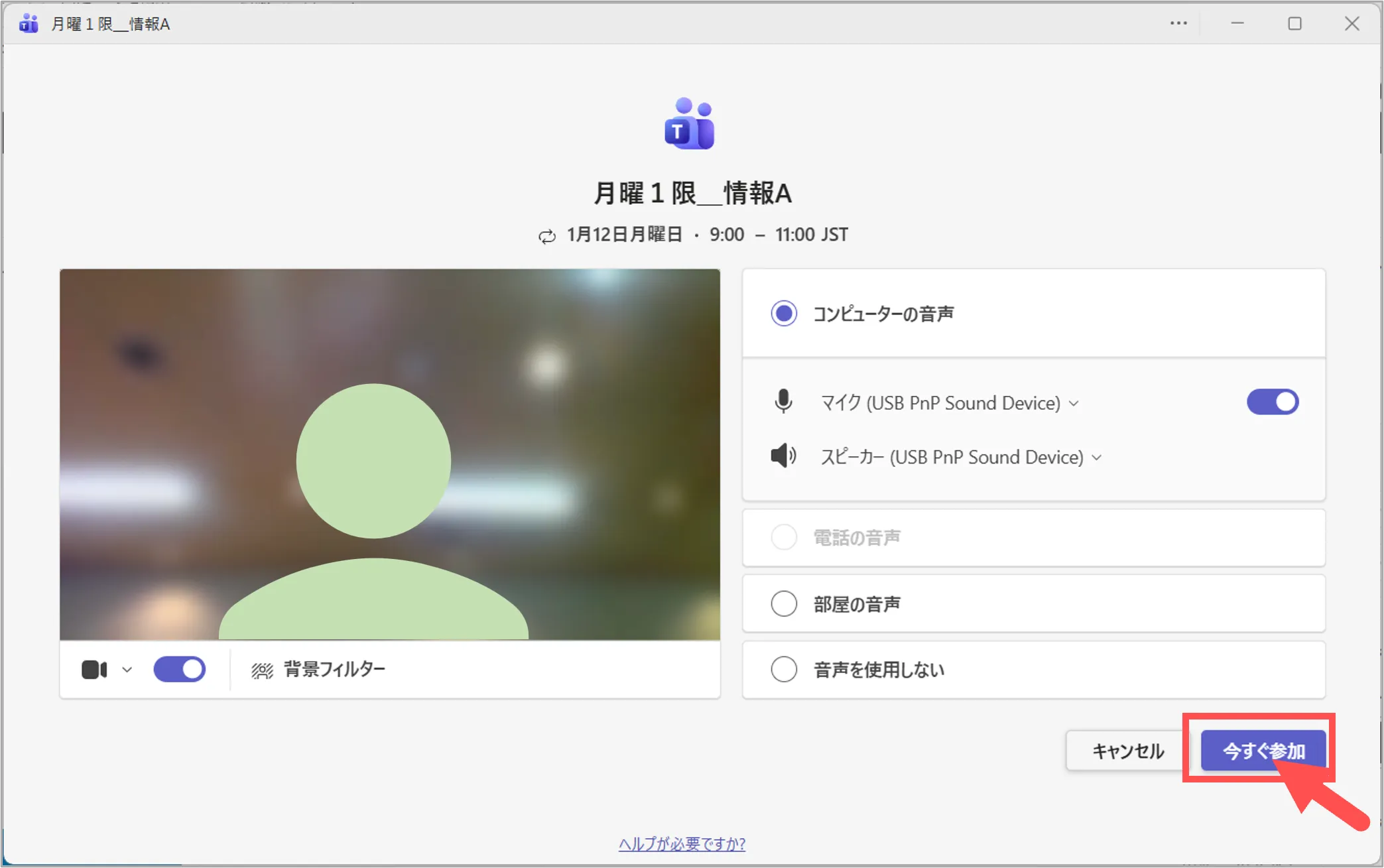Turn off the microphone toggle
The height and width of the screenshot is (868, 1384).
(x=1272, y=402)
